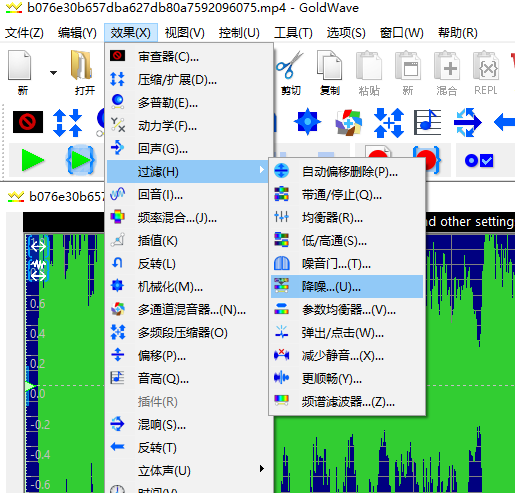This screenshot has width=515, height=493.
Task: Click the multiband compressor toolbar icon
Action: 389,123
